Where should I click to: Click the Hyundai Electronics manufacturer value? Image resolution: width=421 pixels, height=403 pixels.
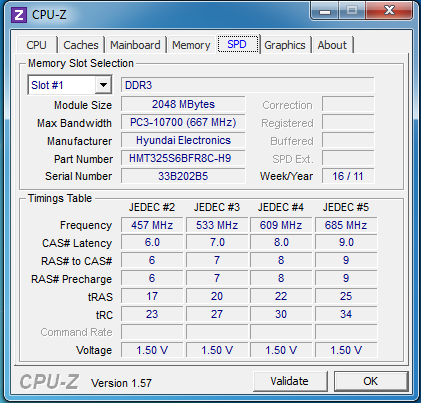(183, 140)
